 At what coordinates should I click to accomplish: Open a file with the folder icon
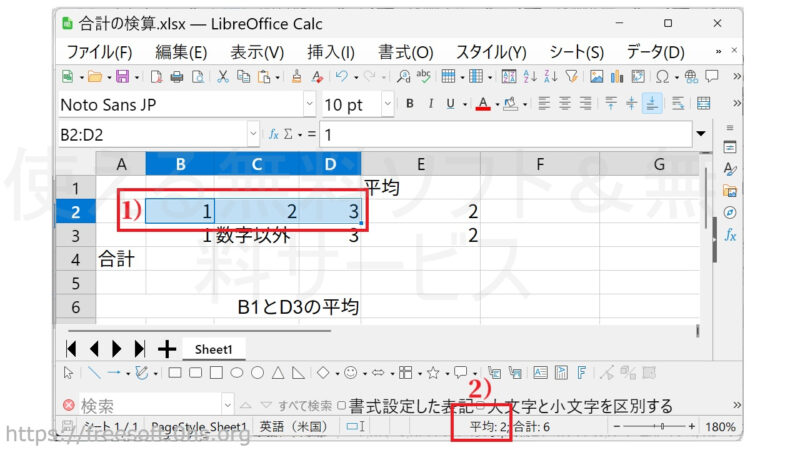94,77
